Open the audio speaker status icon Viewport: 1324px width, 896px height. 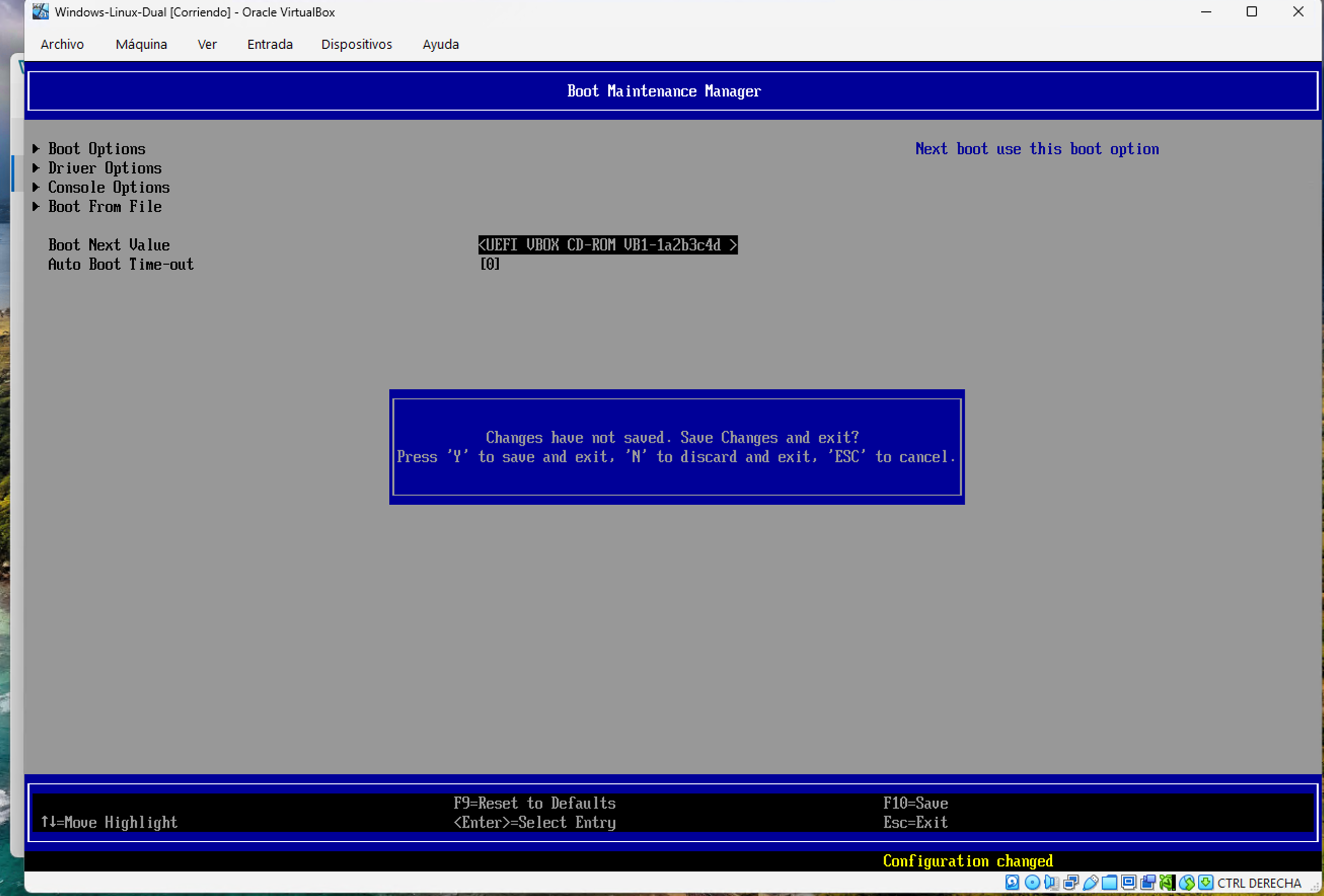point(1052,882)
